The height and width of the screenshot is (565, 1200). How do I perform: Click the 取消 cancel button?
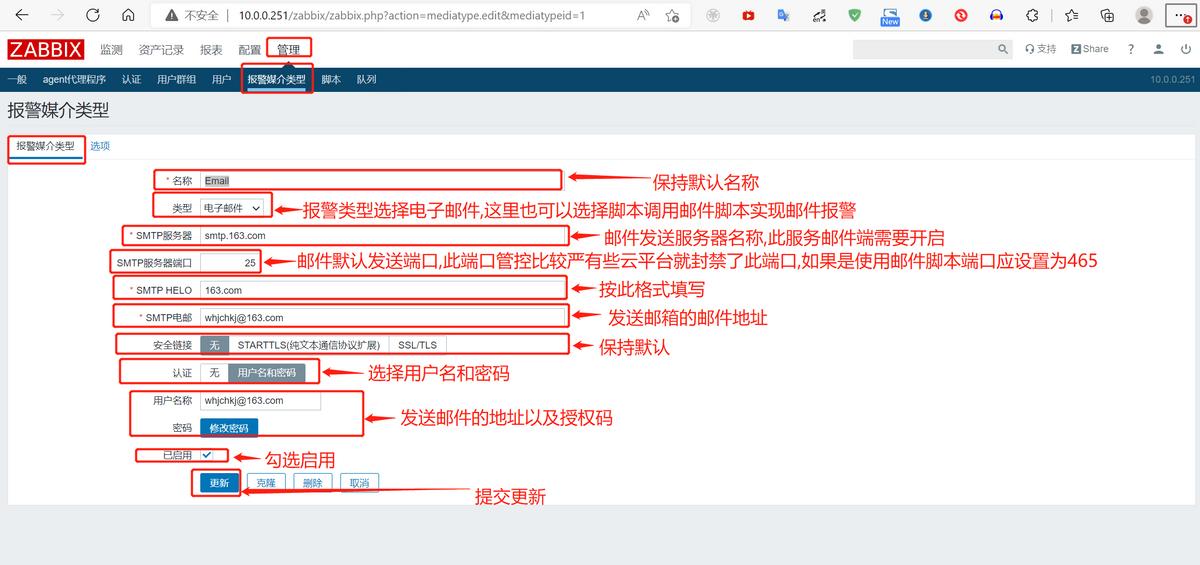359,483
